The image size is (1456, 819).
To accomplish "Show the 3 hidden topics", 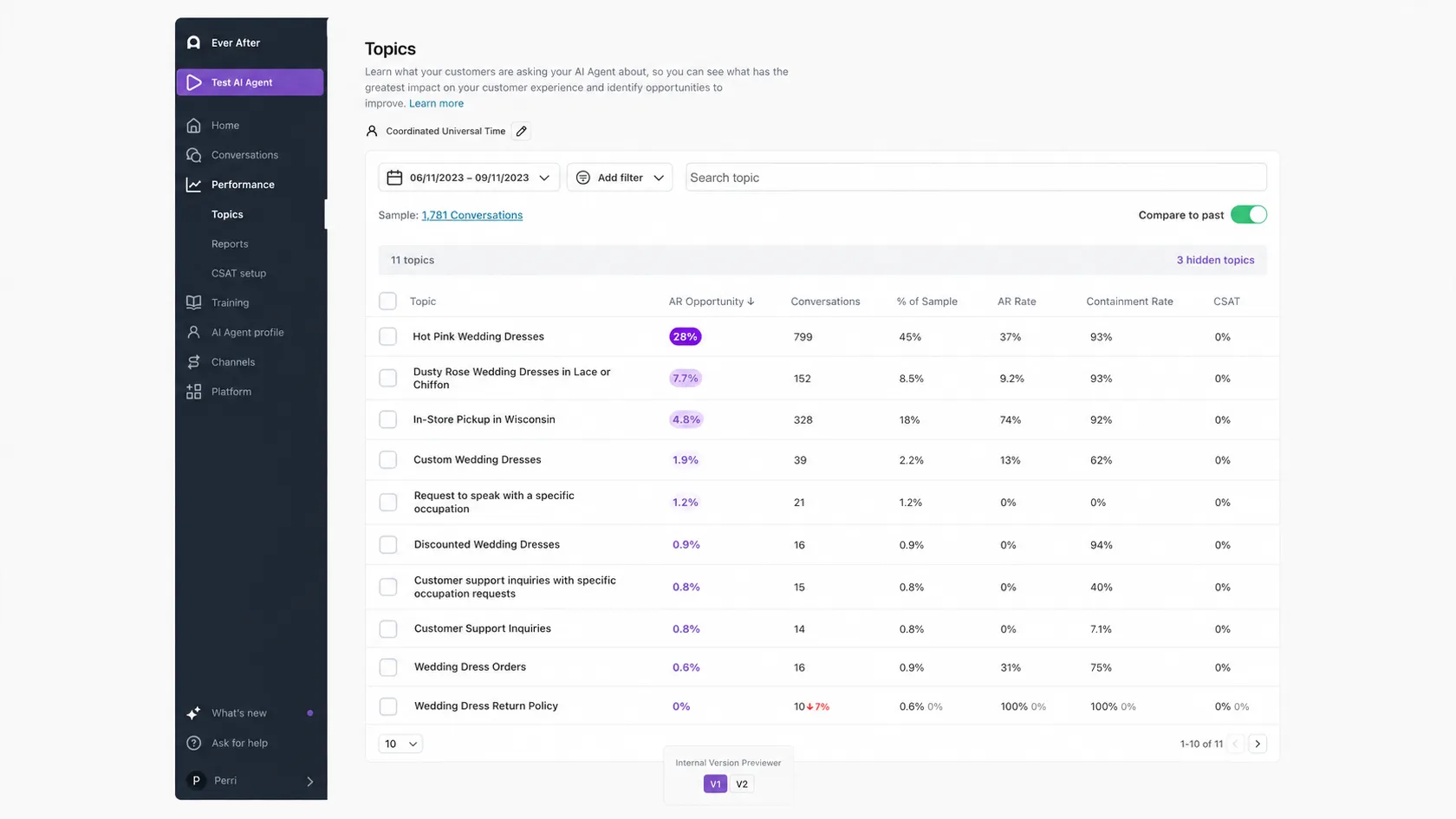I will (x=1215, y=260).
